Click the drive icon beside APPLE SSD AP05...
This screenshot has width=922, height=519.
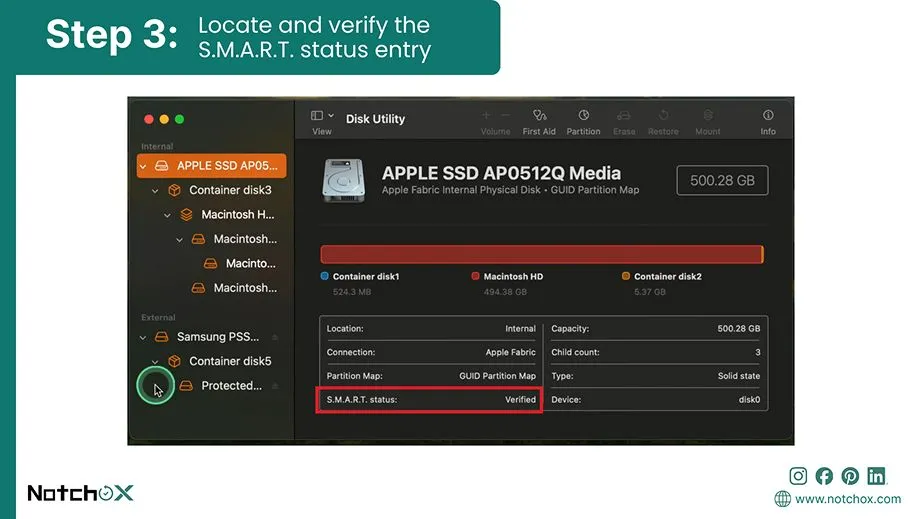click(162, 166)
